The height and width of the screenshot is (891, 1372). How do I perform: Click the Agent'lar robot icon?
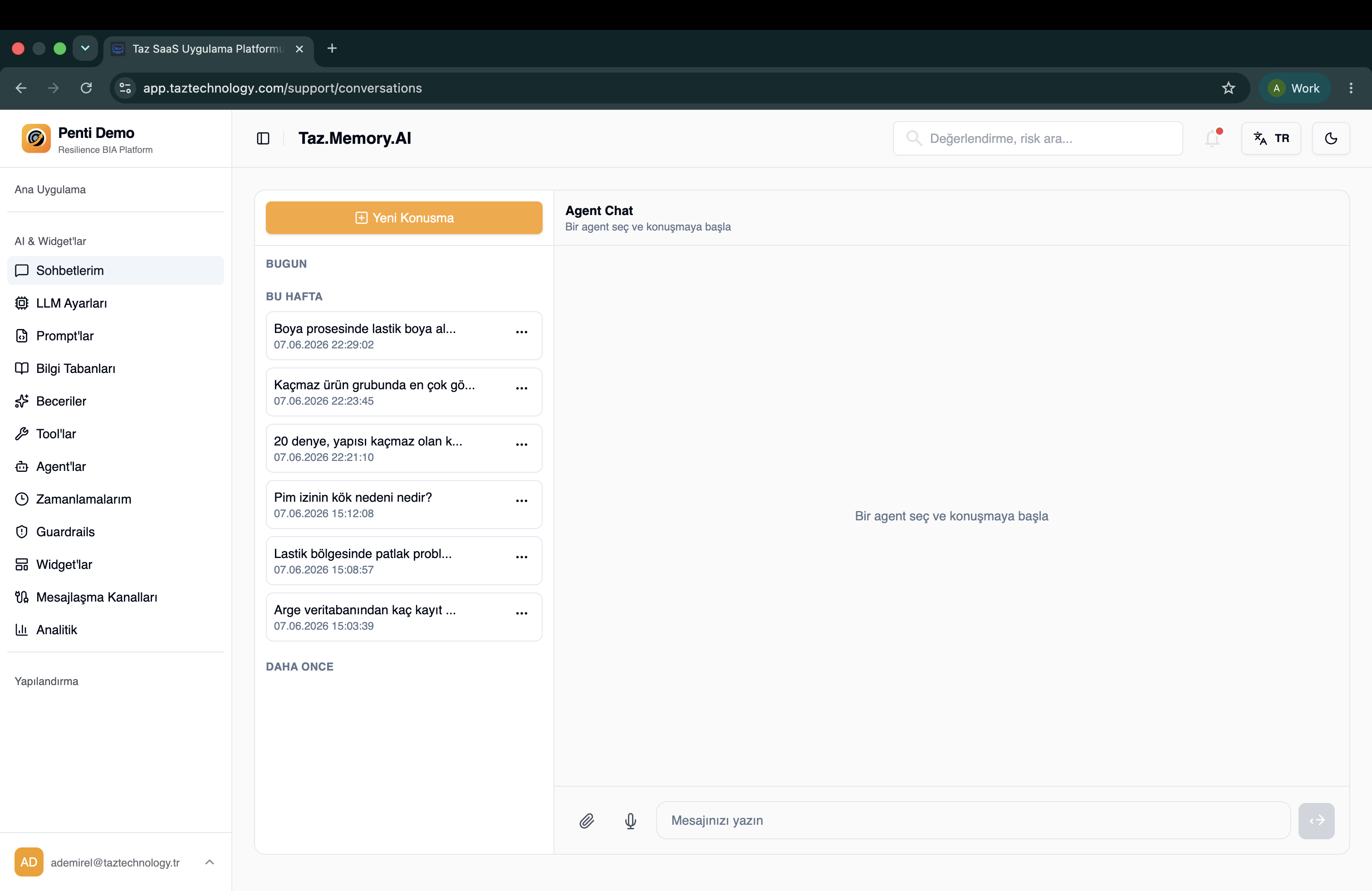pos(22,466)
